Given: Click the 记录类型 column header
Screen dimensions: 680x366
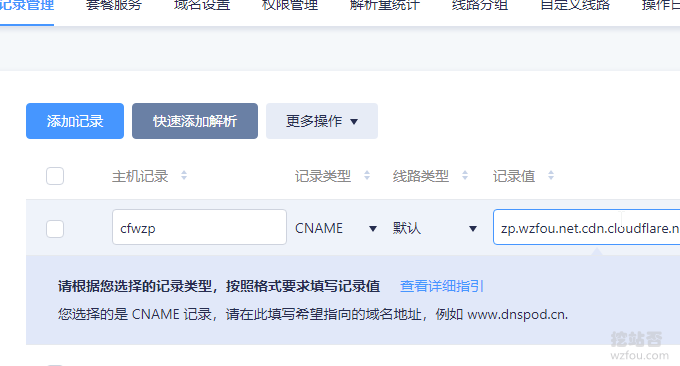Looking at the screenshot, I should click(323, 176).
